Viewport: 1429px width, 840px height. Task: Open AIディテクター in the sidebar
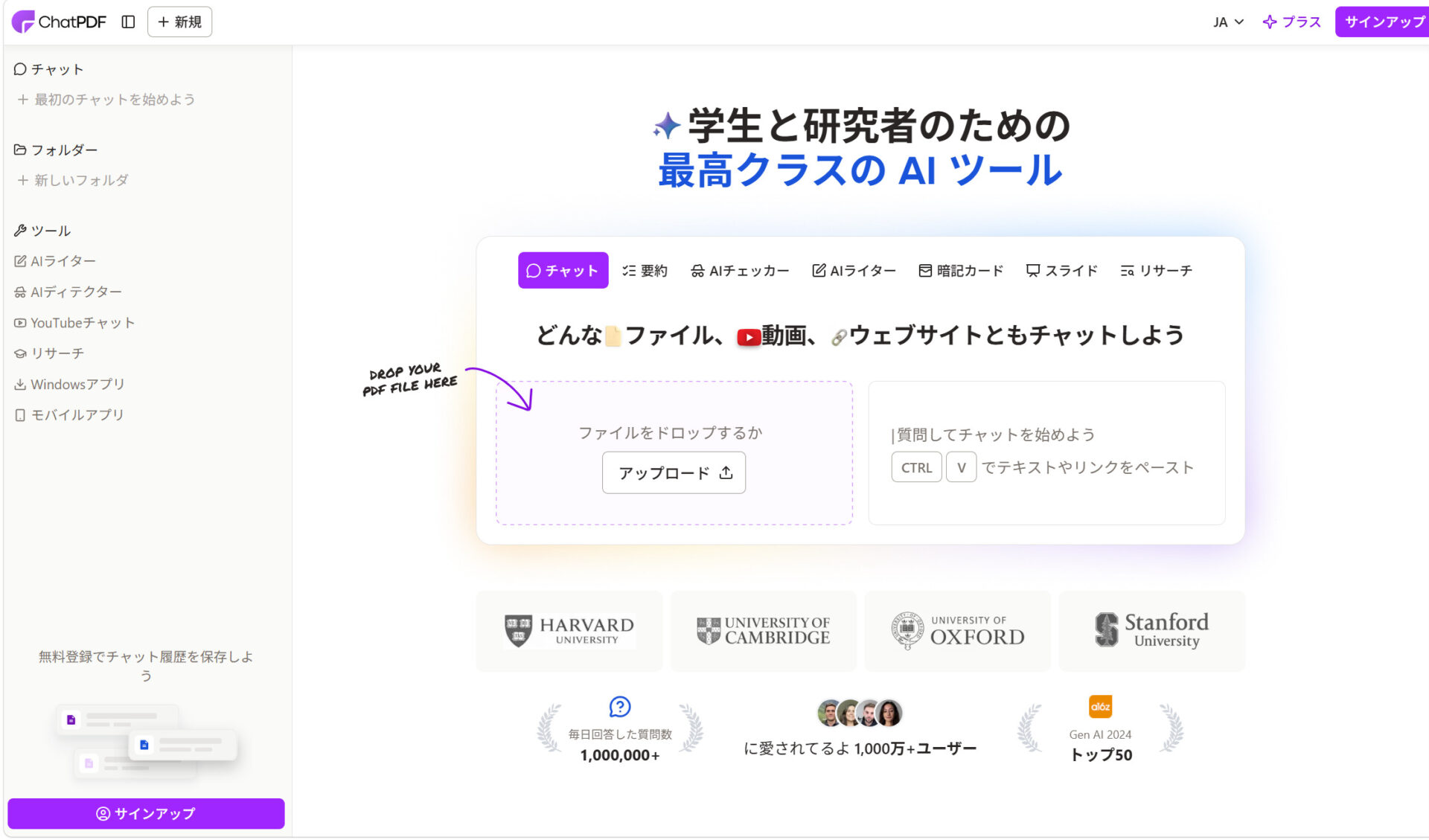68,292
